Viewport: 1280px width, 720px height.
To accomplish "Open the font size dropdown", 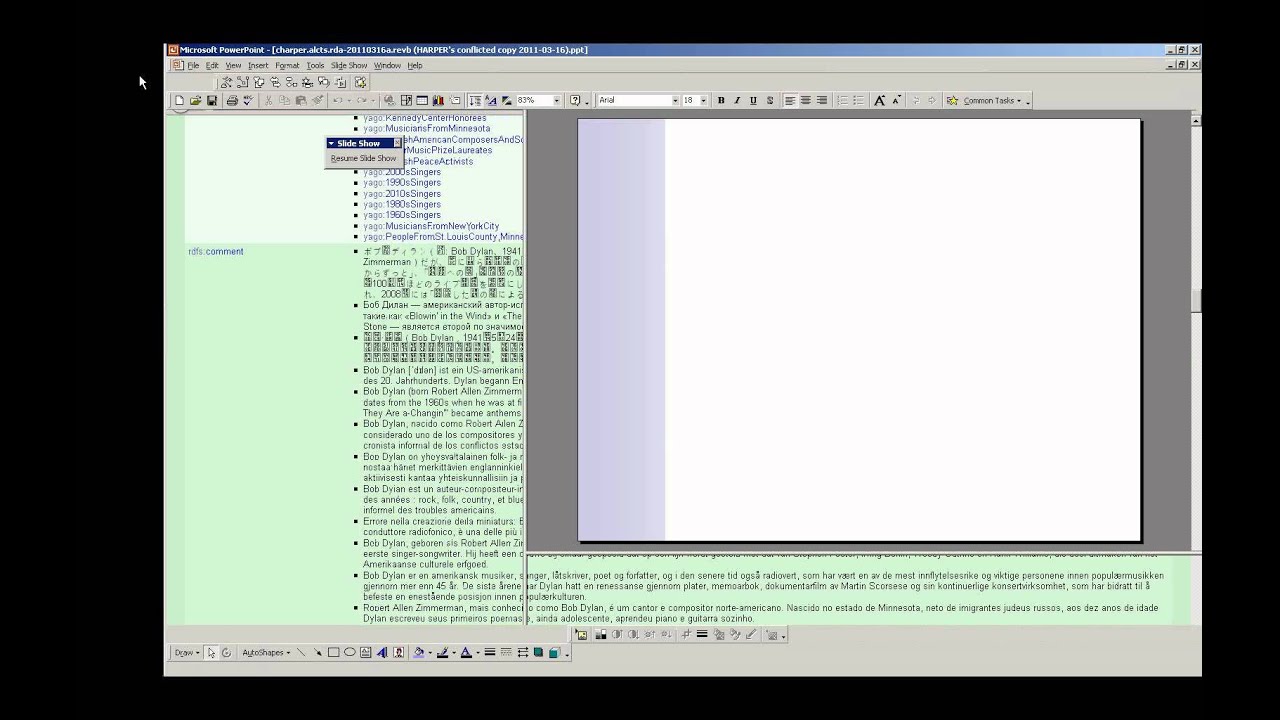I will click(703, 100).
